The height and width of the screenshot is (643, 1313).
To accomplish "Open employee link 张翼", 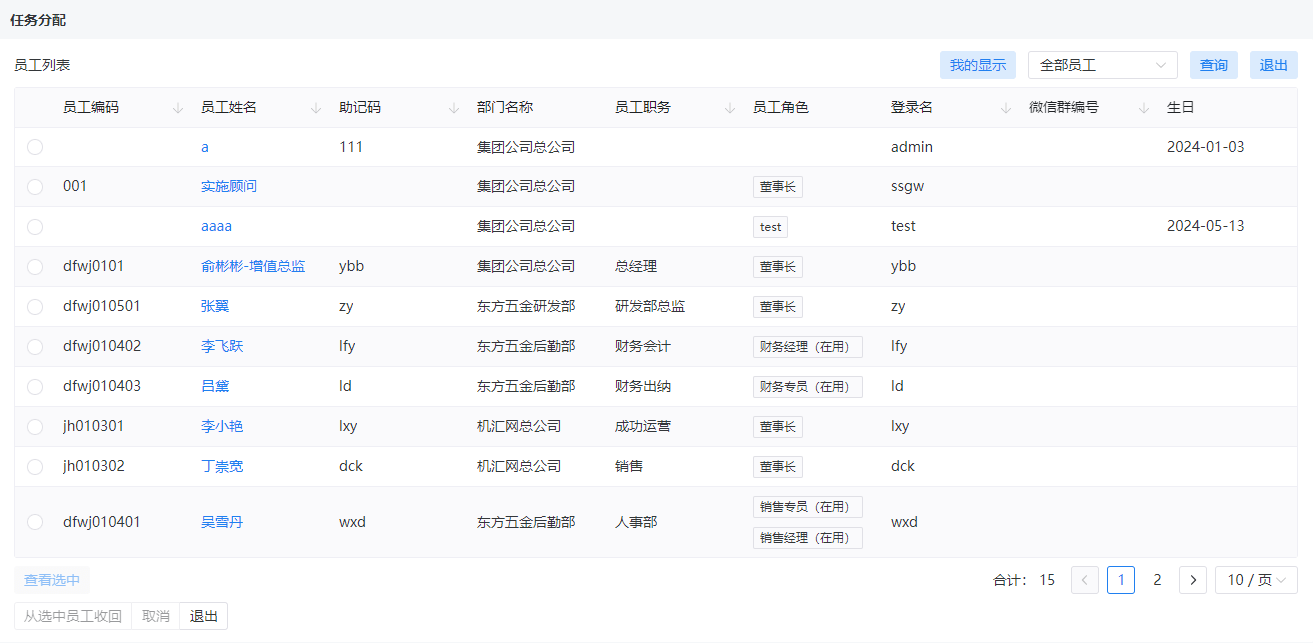I will pyautogui.click(x=215, y=307).
